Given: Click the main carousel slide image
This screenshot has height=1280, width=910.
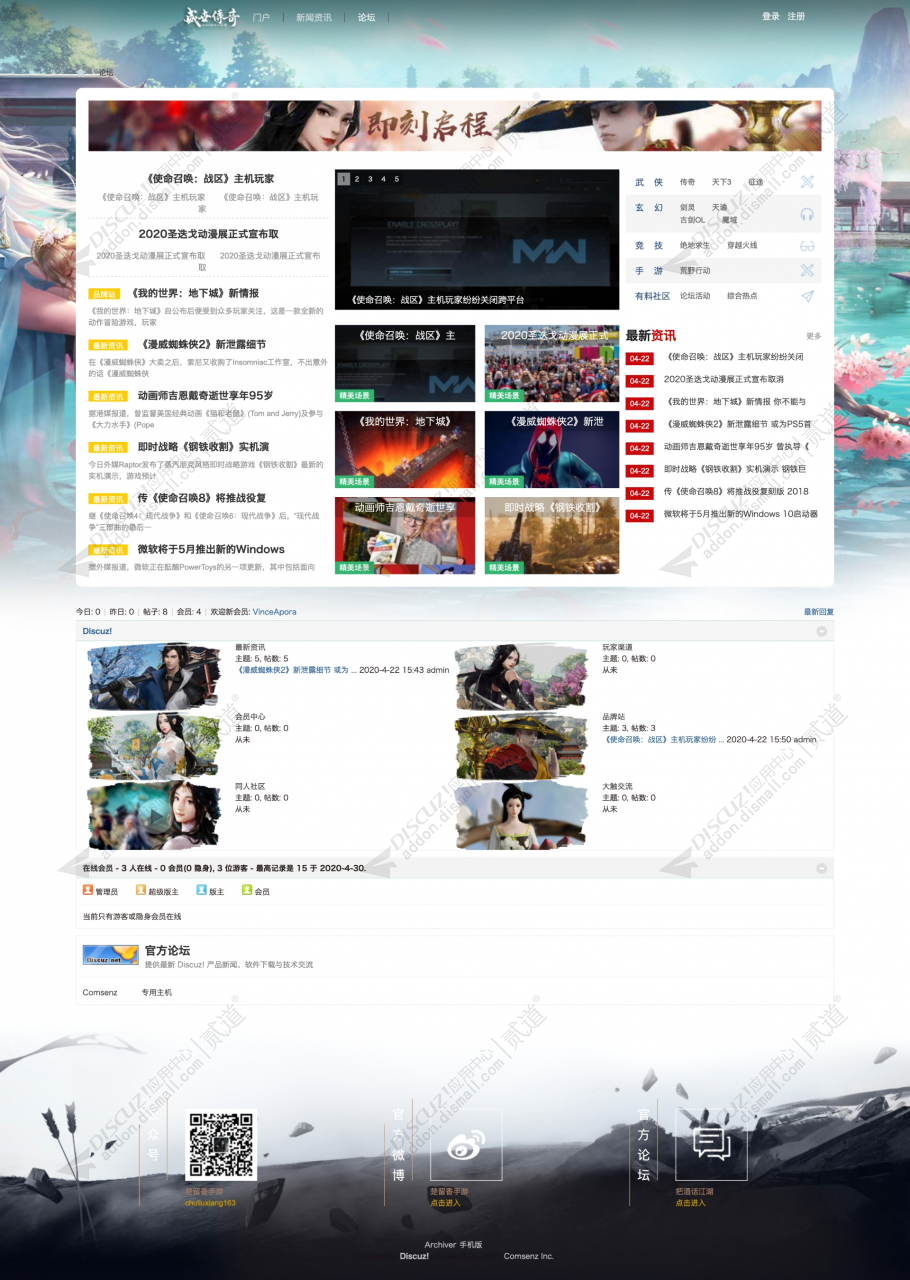Looking at the screenshot, I should [x=477, y=239].
